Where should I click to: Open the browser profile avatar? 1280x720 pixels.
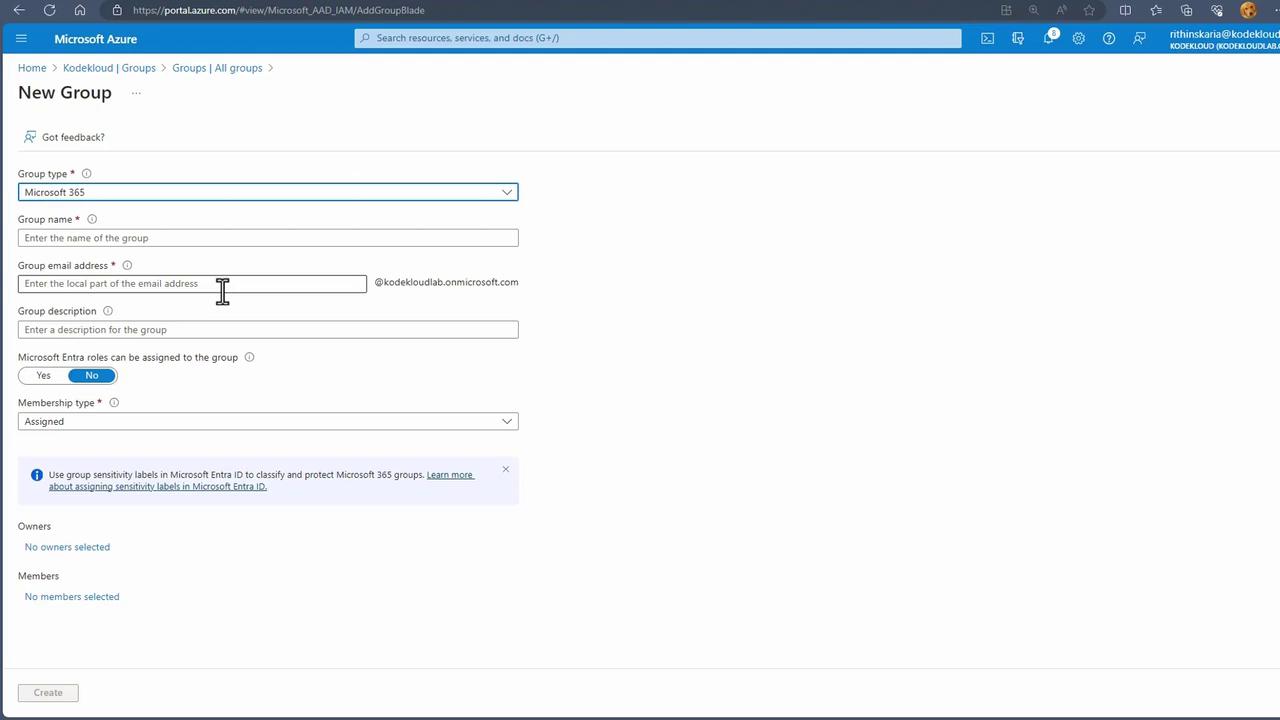[1248, 10]
